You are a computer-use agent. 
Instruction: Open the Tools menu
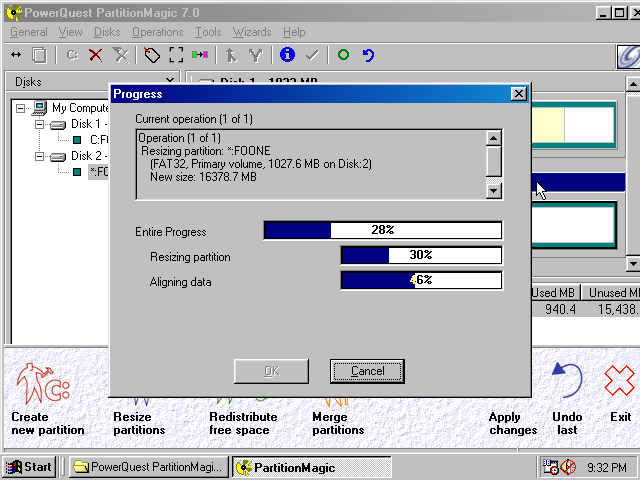[208, 32]
